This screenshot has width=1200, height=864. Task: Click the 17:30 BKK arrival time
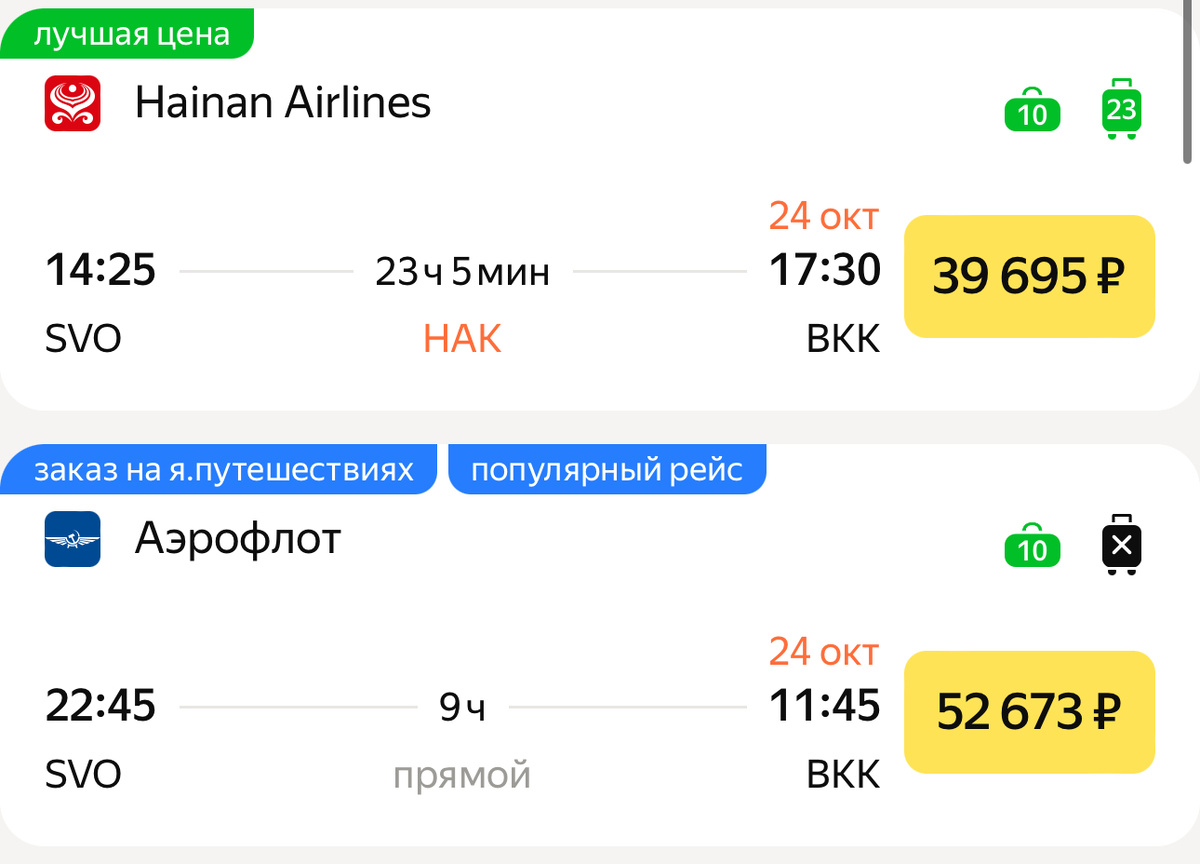(825, 270)
